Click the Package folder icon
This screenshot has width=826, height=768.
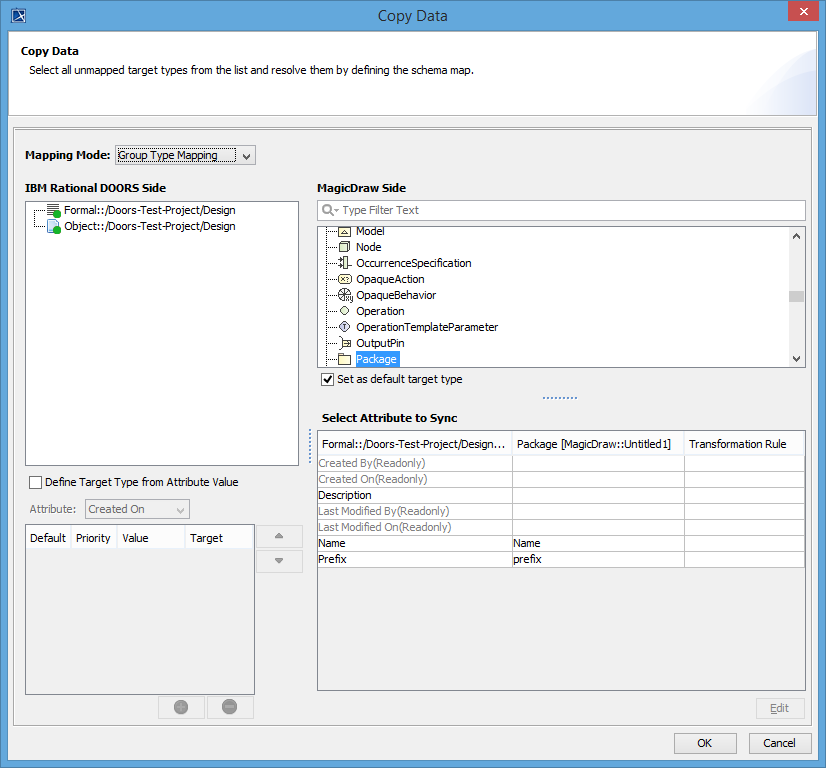point(345,359)
